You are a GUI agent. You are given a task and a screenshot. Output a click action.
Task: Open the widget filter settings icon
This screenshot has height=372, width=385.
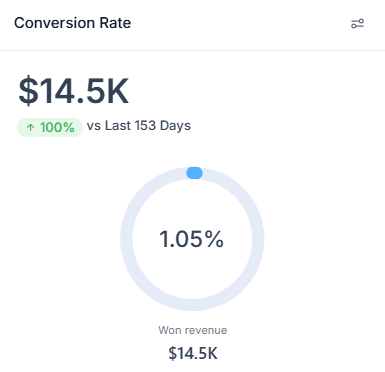[x=357, y=24]
